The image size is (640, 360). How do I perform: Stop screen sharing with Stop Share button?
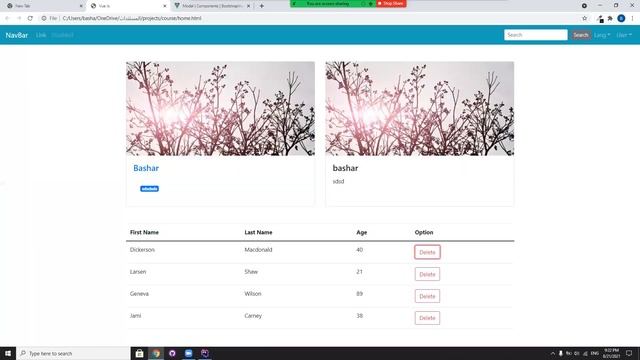(391, 3)
